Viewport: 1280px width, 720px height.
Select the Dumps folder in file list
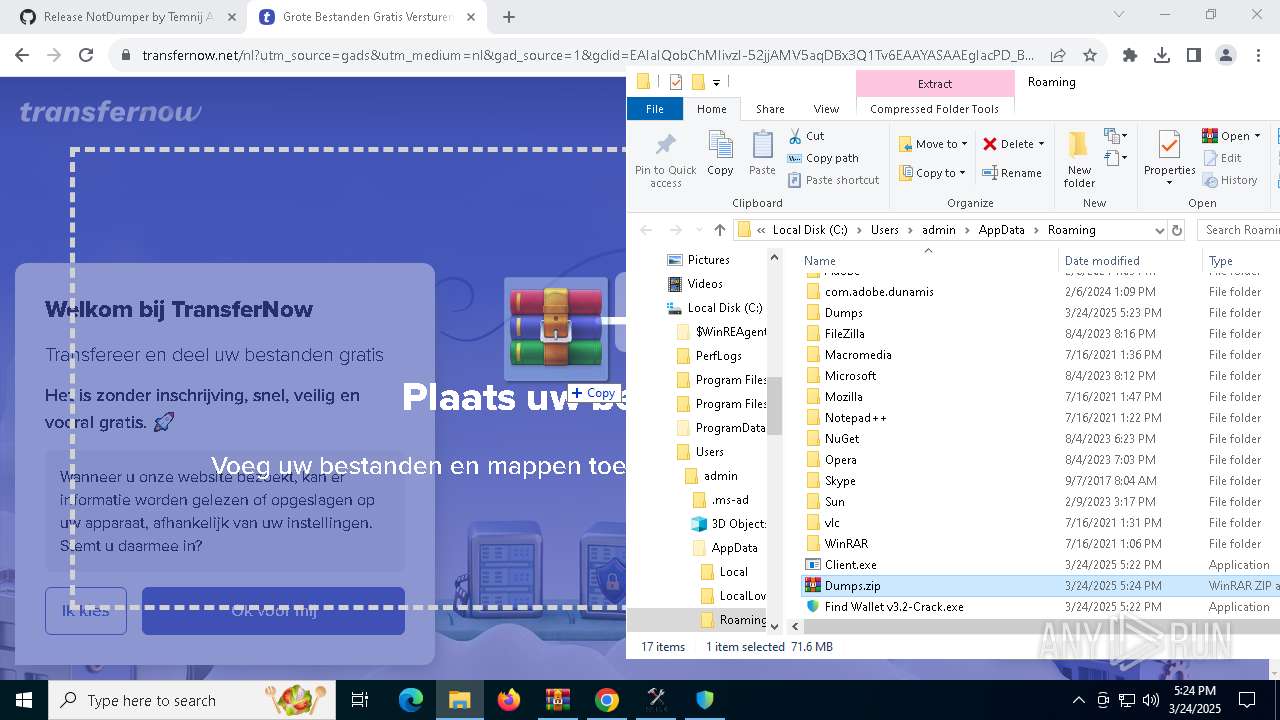coord(843,313)
